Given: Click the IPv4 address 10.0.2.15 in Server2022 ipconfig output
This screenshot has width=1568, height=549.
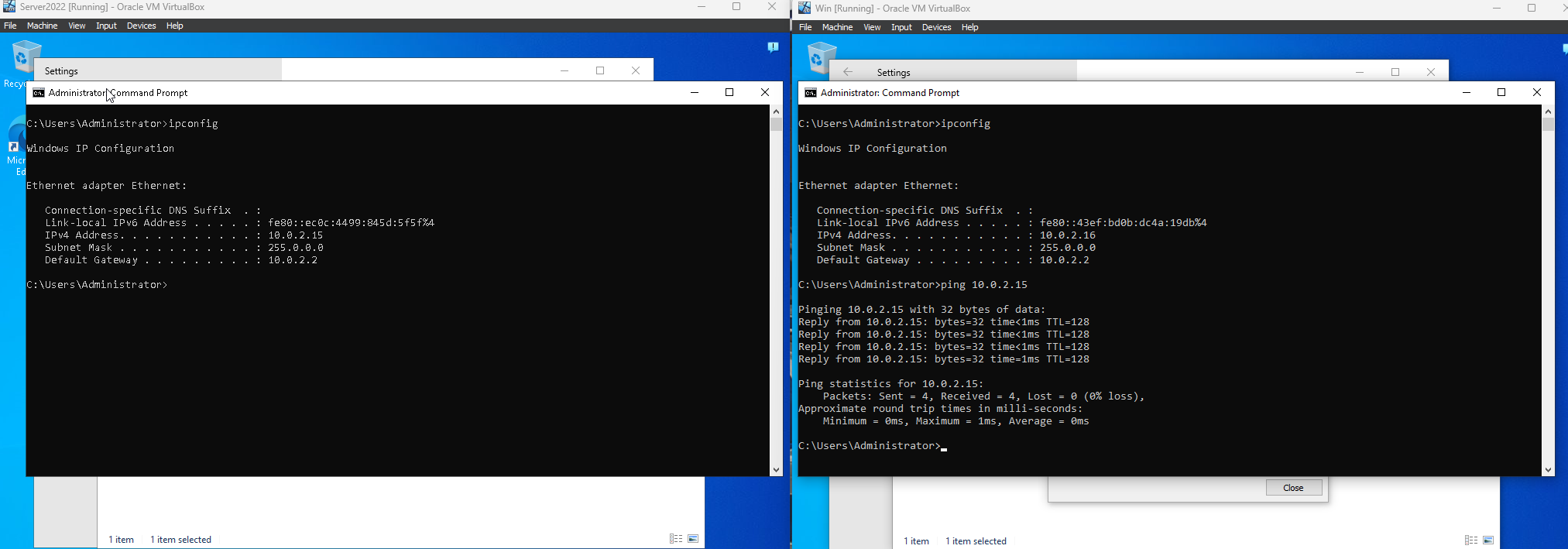Looking at the screenshot, I should (x=296, y=235).
